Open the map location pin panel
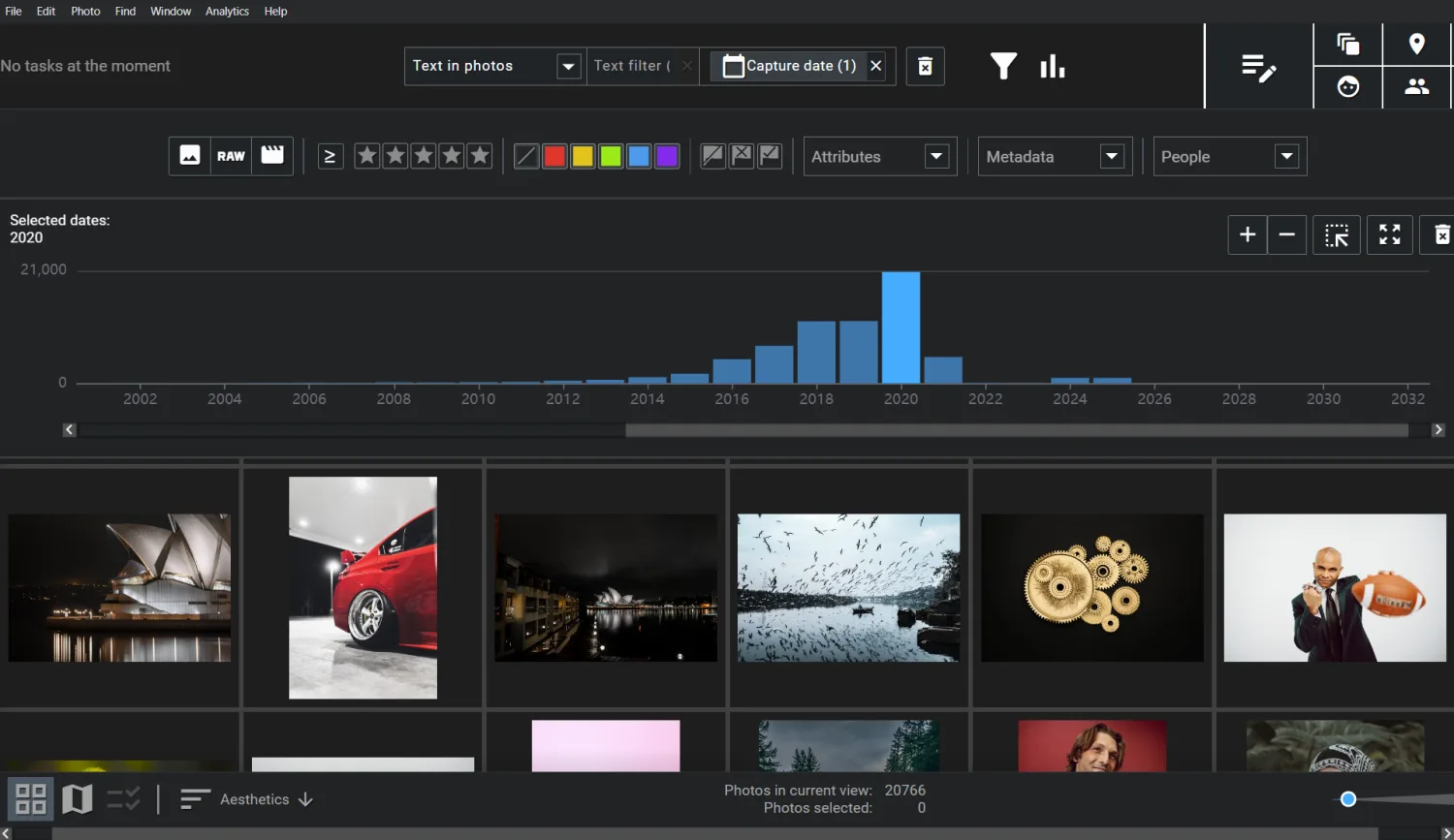 click(x=1416, y=44)
